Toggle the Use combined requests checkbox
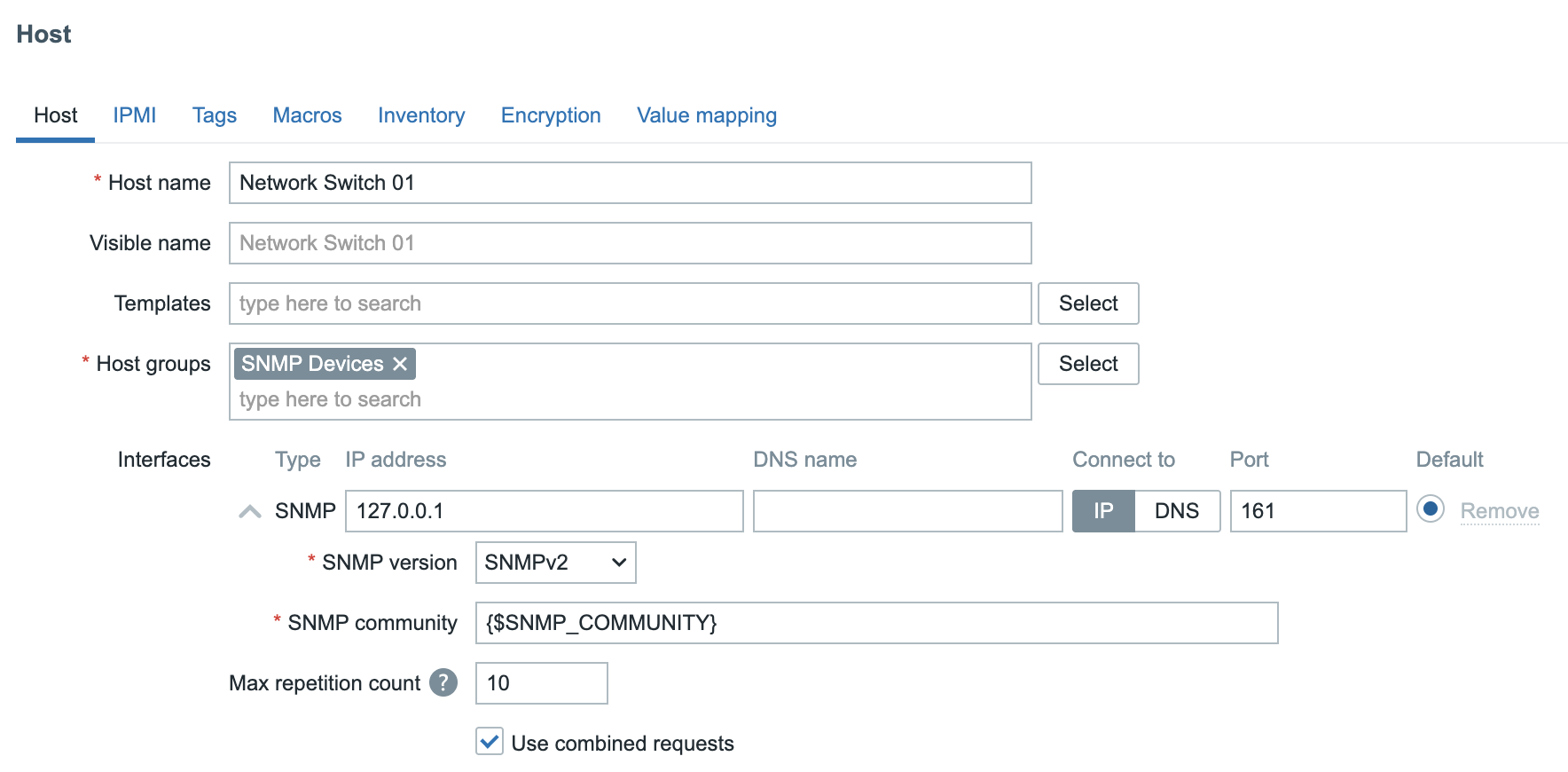This screenshot has width=1568, height=772. (x=490, y=742)
